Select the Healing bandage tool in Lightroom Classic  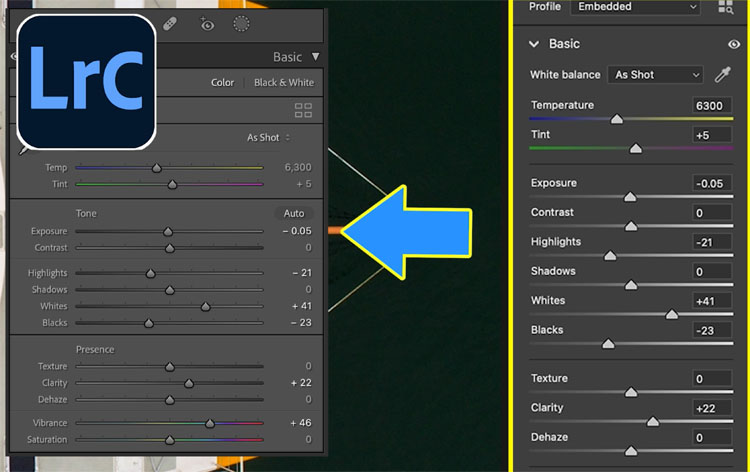(170, 24)
